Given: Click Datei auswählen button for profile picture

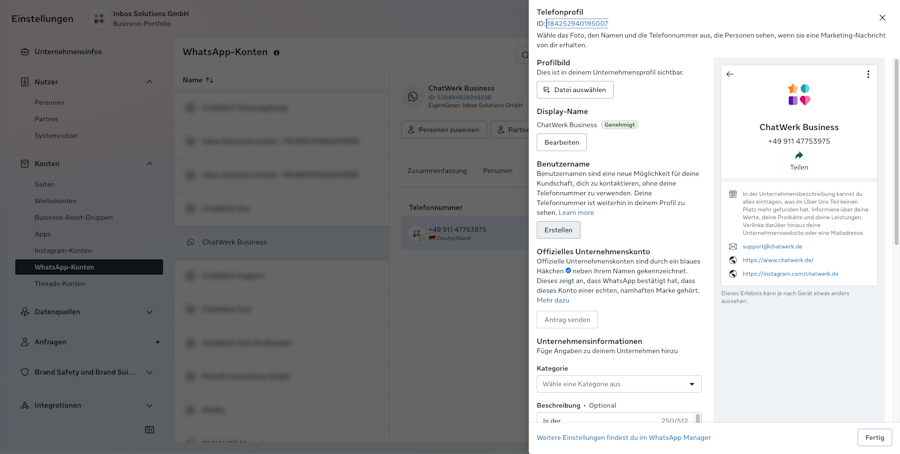Looking at the screenshot, I should [x=575, y=90].
